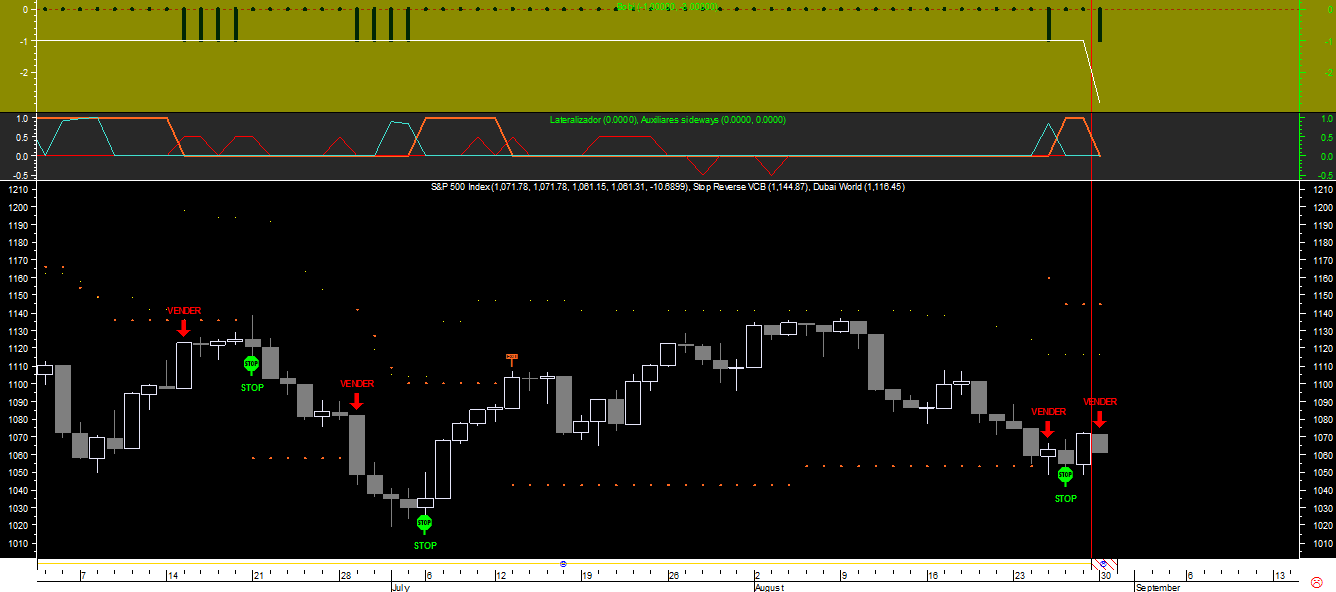Click the date label 23 on the axis

point(1019,576)
